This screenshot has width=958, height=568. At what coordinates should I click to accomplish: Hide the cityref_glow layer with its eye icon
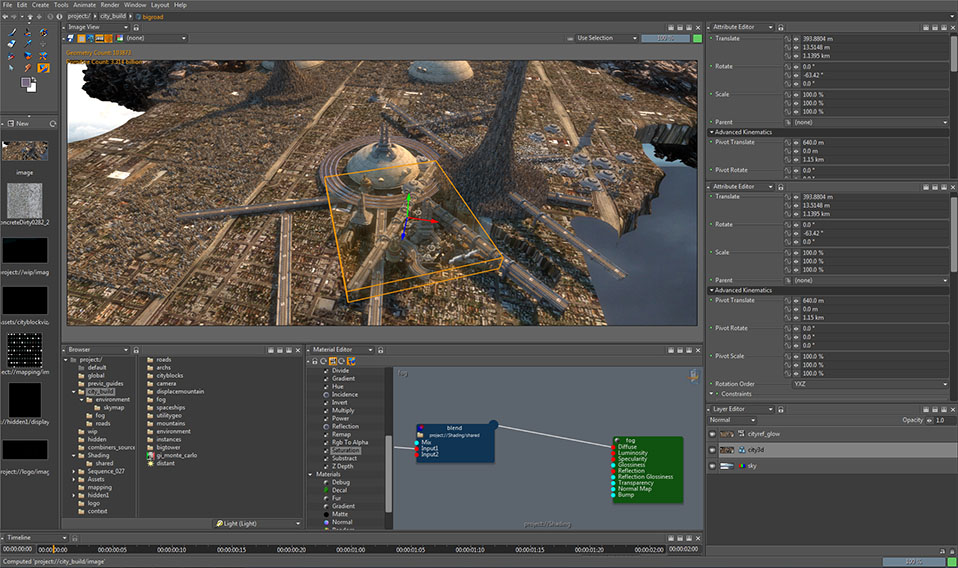point(713,435)
